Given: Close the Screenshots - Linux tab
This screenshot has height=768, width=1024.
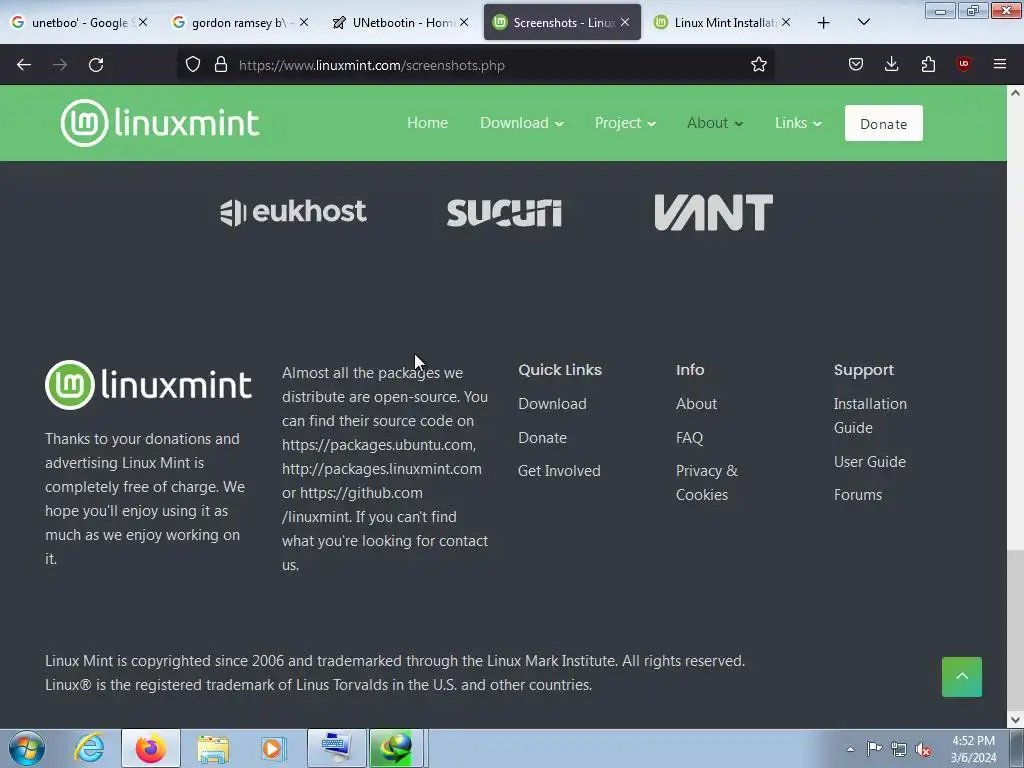Looking at the screenshot, I should [625, 22].
